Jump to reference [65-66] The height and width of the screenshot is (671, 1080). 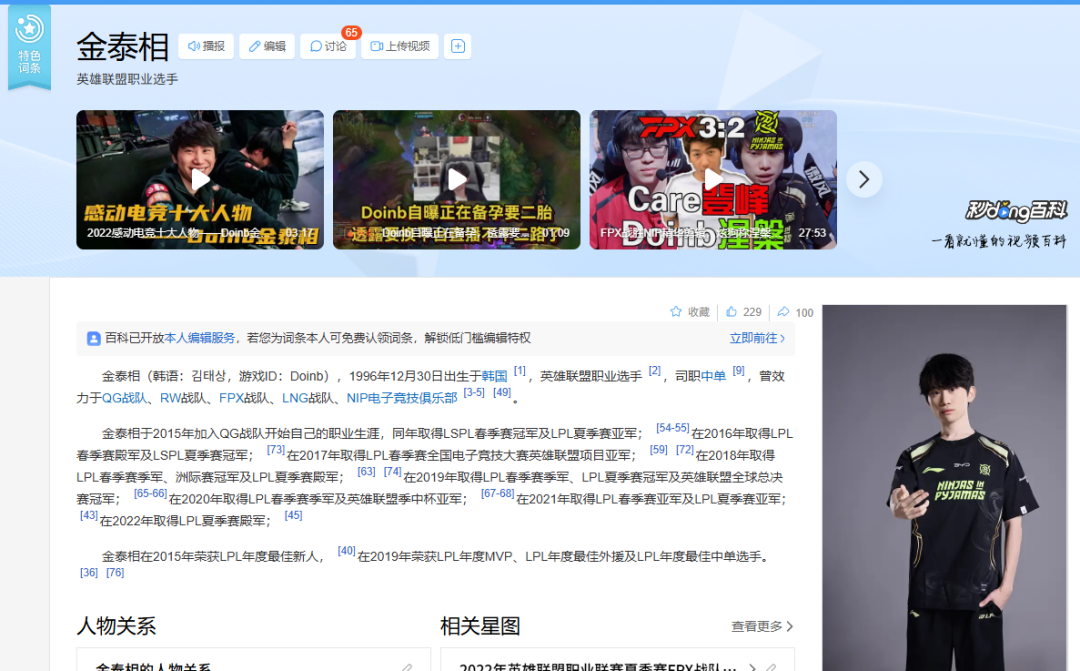(150, 493)
